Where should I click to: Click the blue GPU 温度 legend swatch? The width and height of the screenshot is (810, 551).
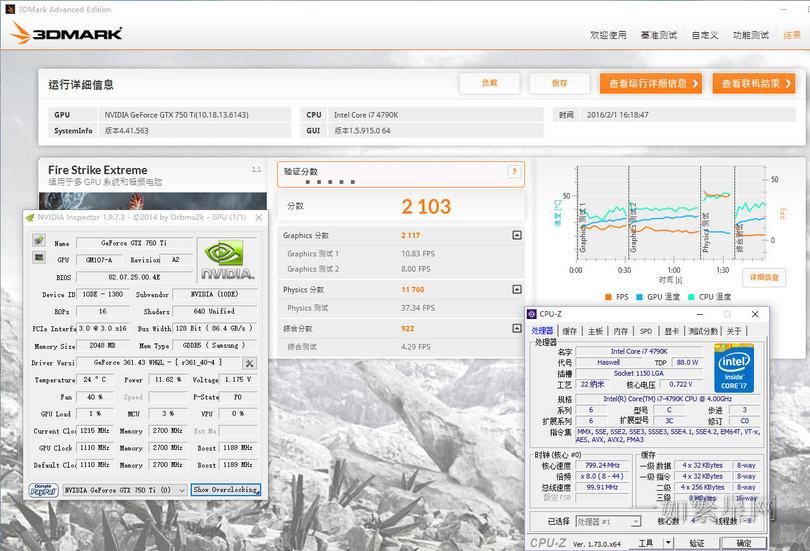click(640, 297)
